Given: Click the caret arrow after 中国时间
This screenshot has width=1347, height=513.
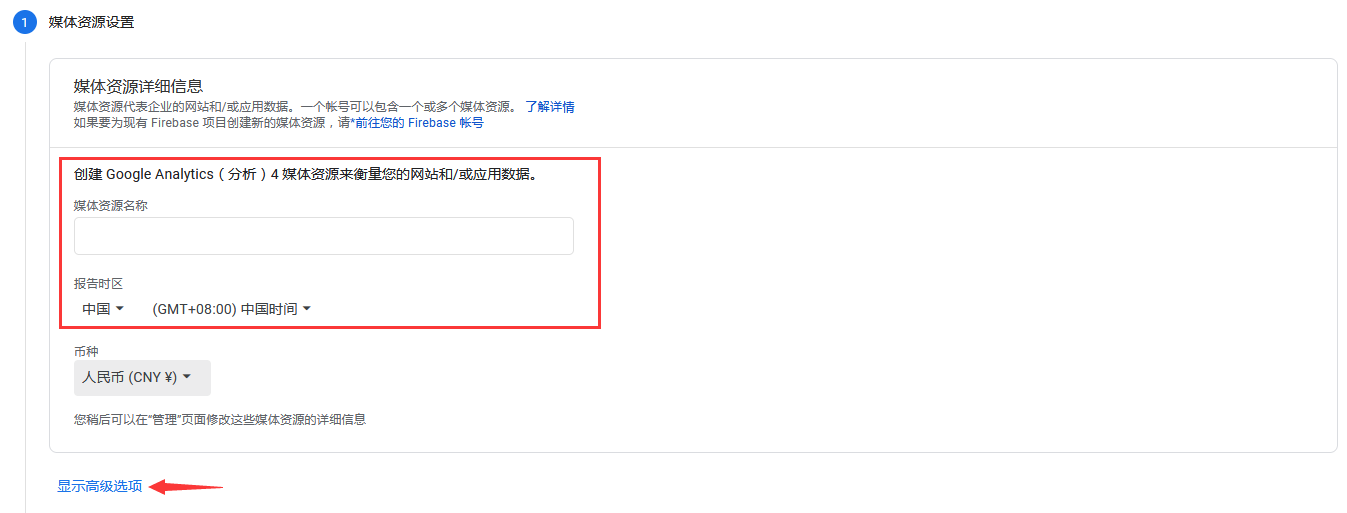Looking at the screenshot, I should click(x=307, y=309).
